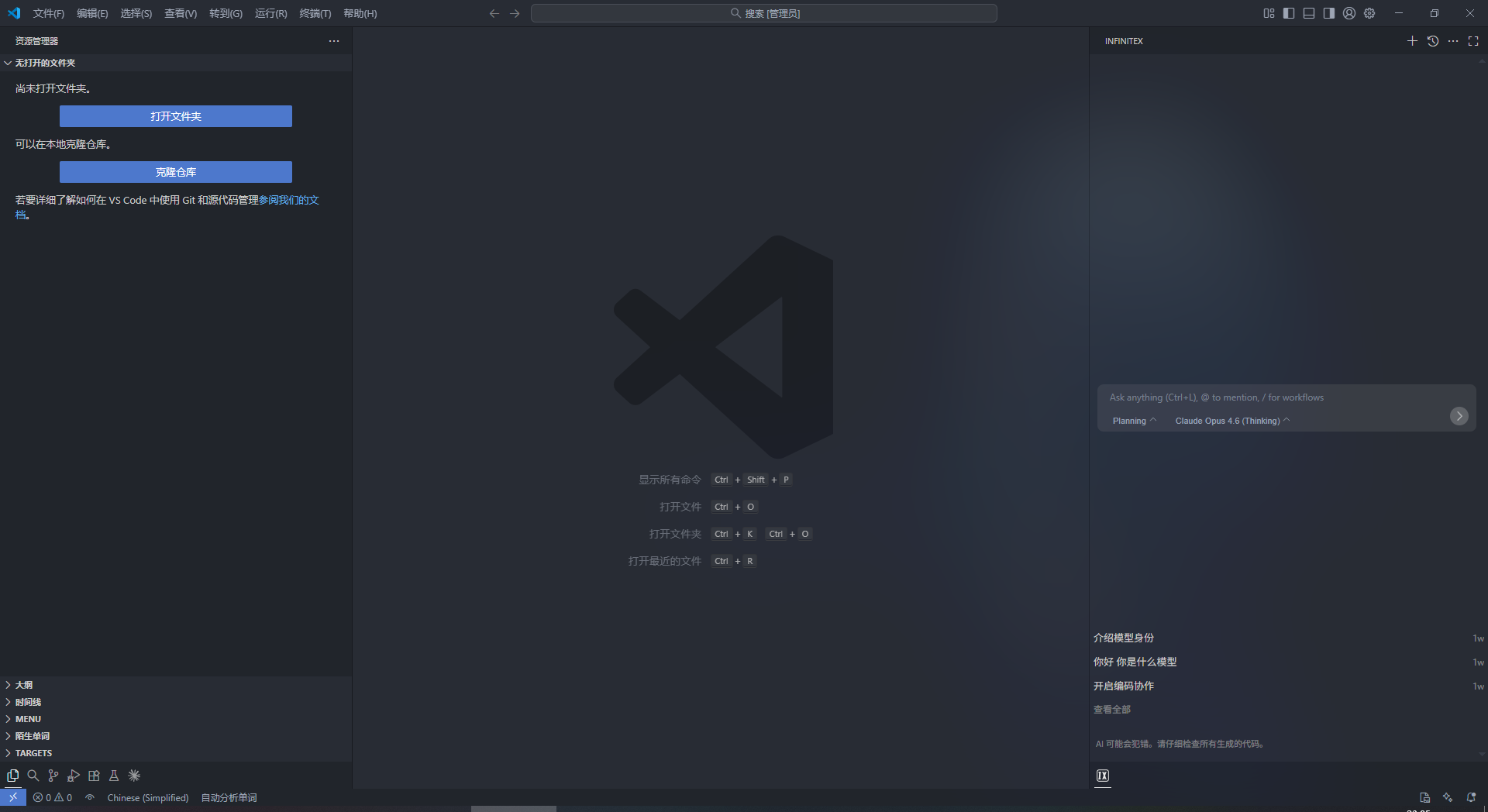Open the Testing flask icon
The image size is (1488, 812).
[x=114, y=776]
